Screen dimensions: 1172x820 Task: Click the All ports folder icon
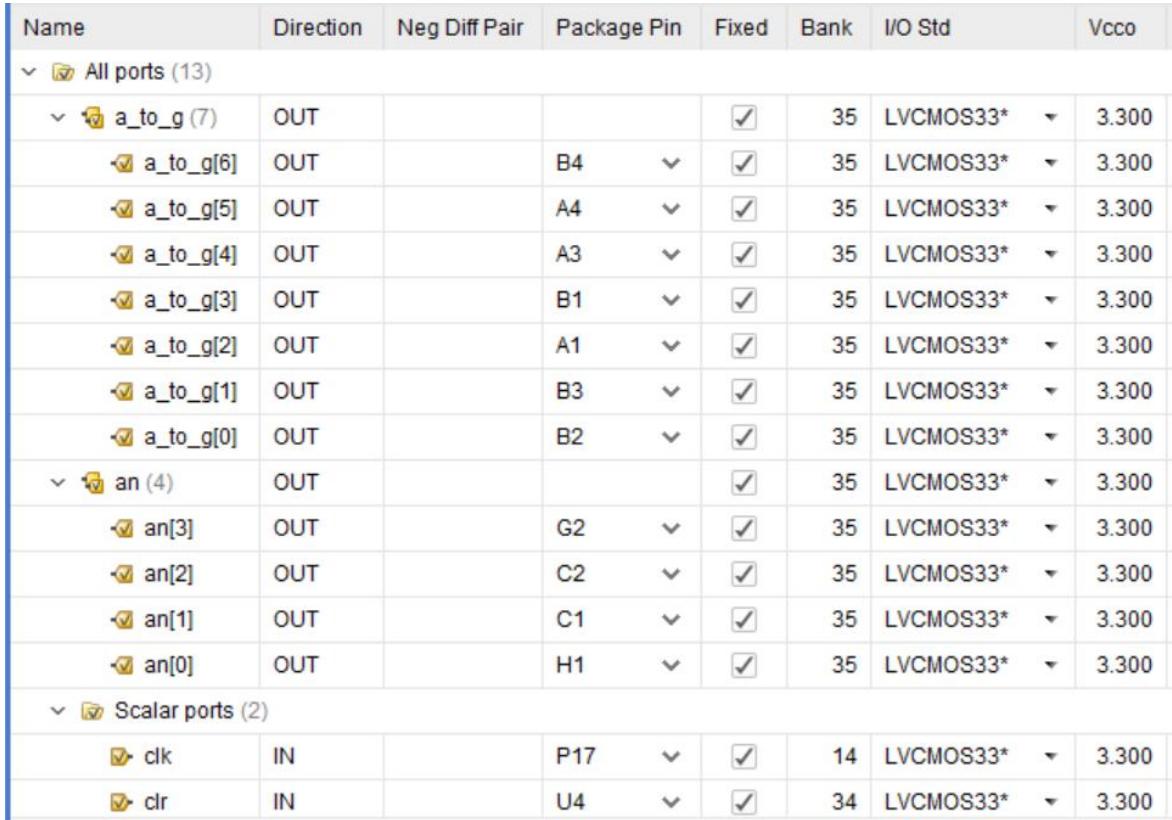[x=64, y=73]
